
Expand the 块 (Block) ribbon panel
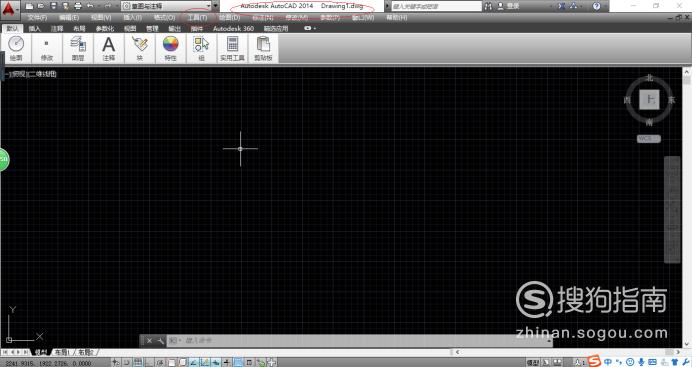[140, 49]
